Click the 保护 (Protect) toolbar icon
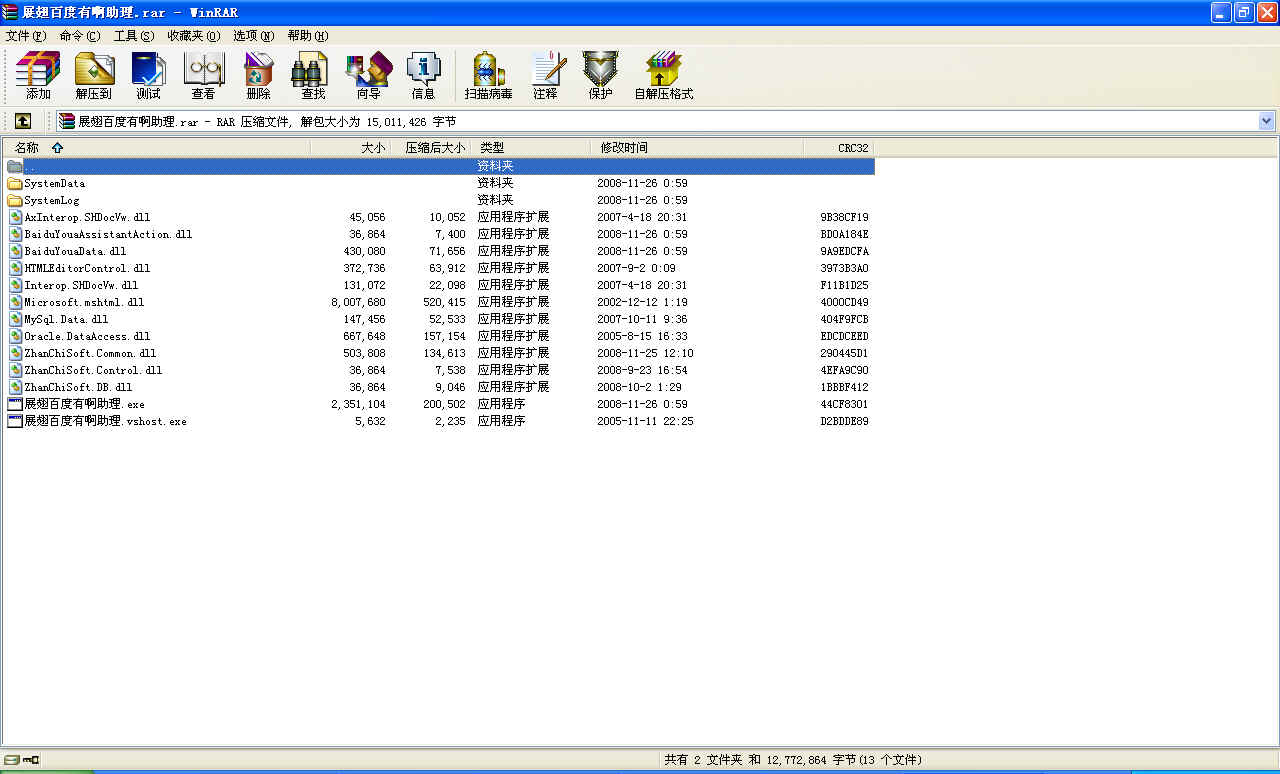 (x=601, y=76)
